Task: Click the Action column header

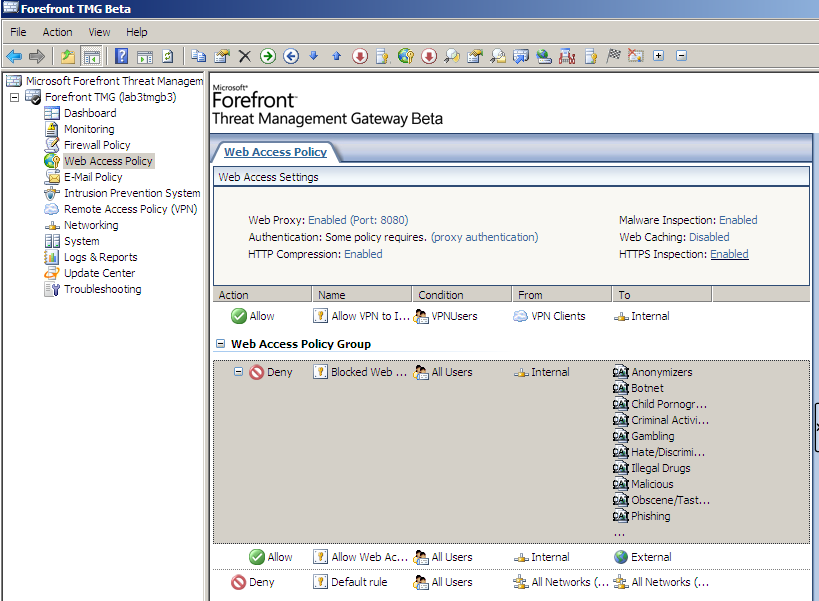Action: (x=262, y=294)
